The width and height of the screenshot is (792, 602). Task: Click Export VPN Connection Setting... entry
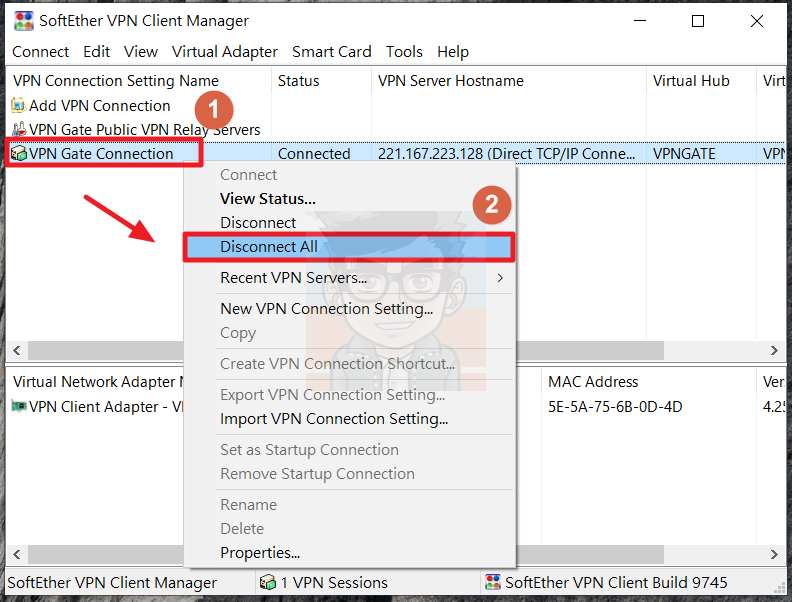point(350,394)
